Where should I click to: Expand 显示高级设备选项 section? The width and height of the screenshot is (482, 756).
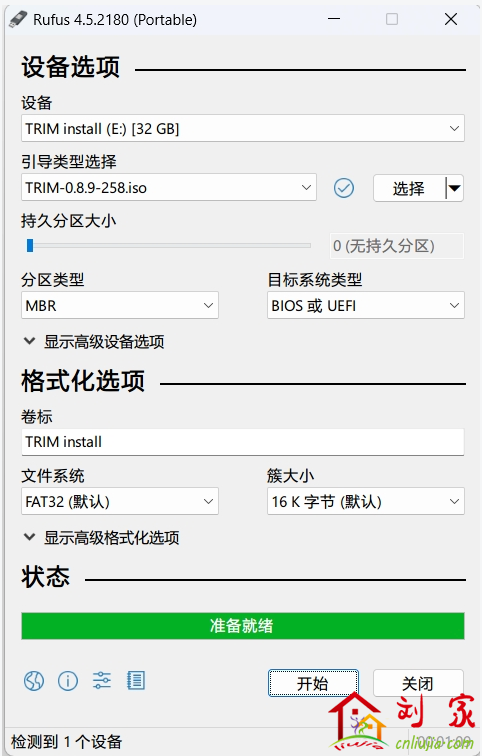tap(94, 342)
